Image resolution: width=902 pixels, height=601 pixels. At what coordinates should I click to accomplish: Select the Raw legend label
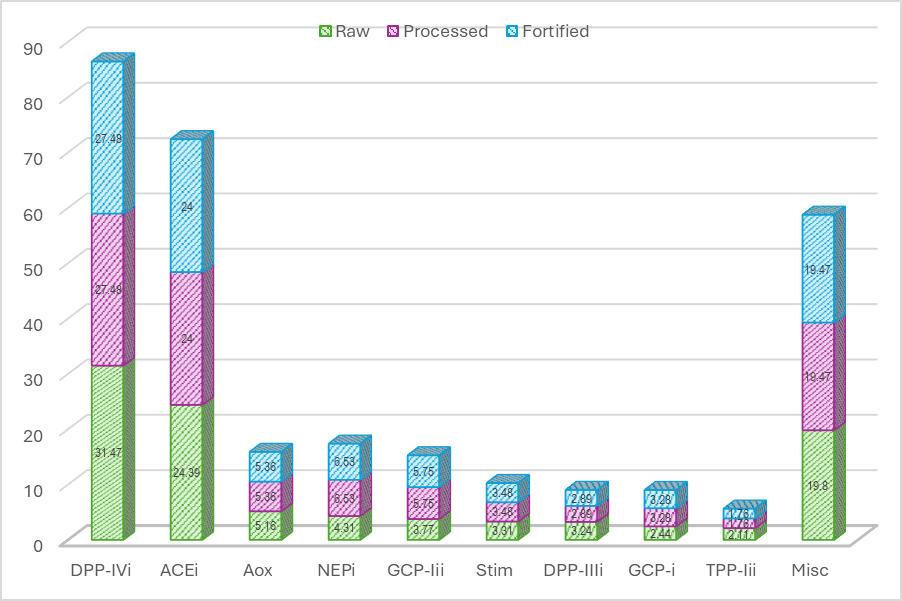coord(352,31)
